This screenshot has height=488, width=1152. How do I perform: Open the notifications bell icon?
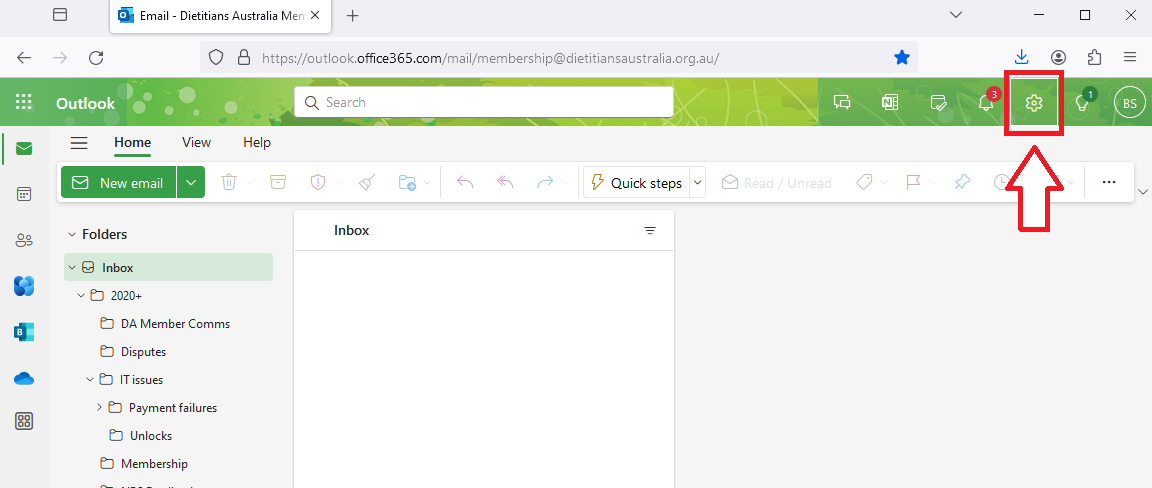tap(986, 102)
